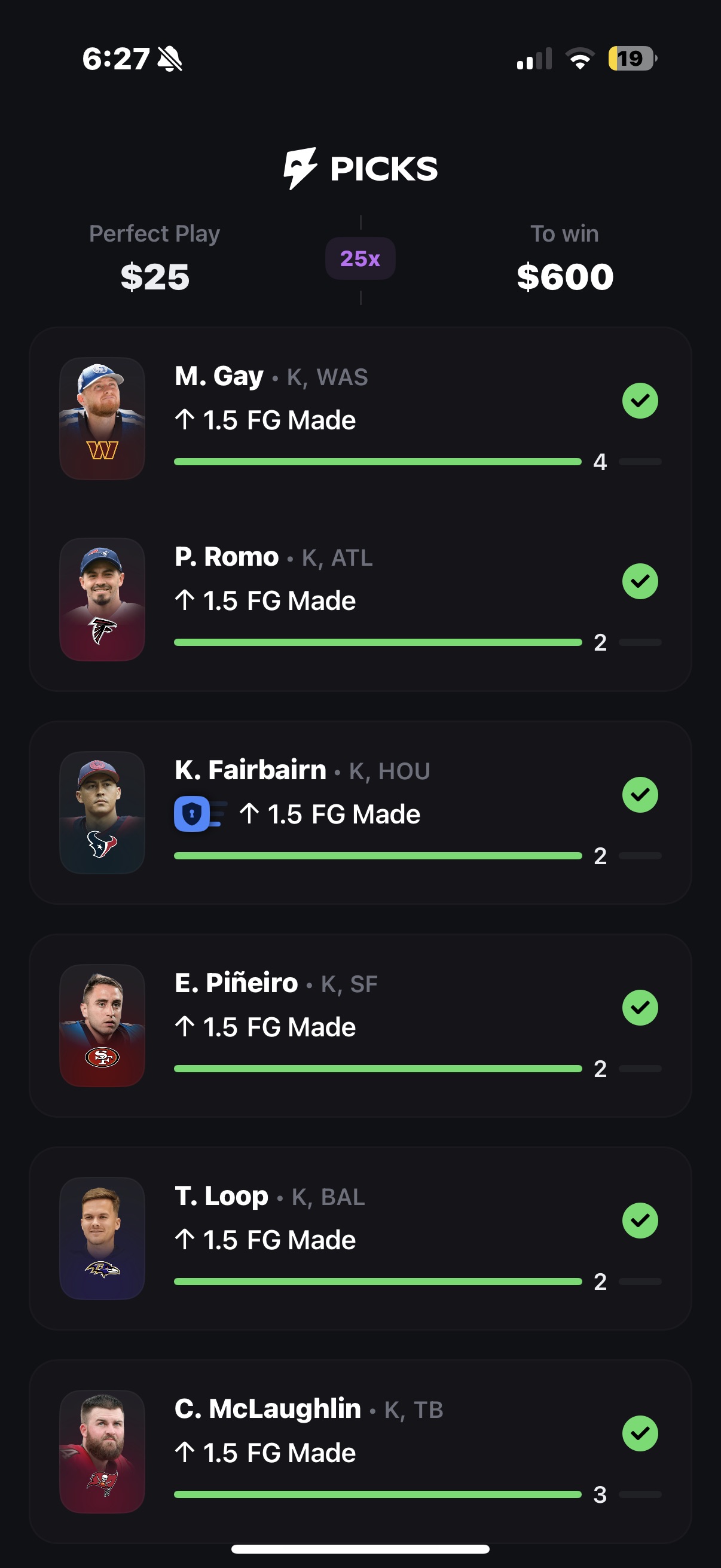This screenshot has height=1568, width=721.
Task: Tap M. Gay's player headshot
Action: pyautogui.click(x=102, y=418)
